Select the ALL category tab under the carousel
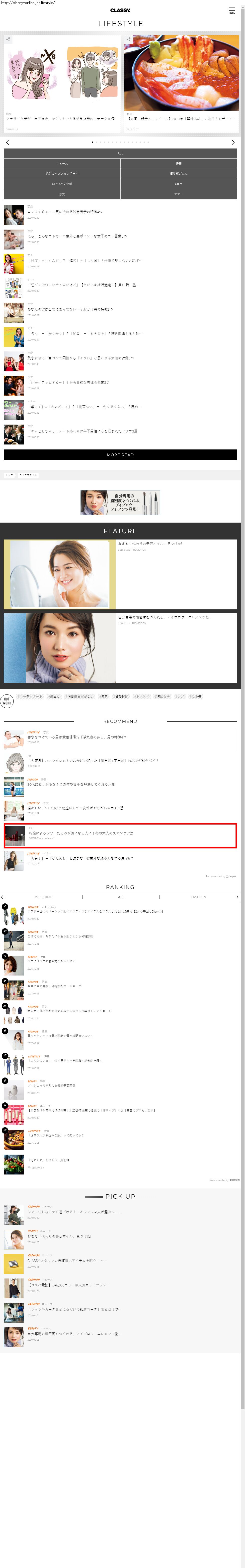 120,153
